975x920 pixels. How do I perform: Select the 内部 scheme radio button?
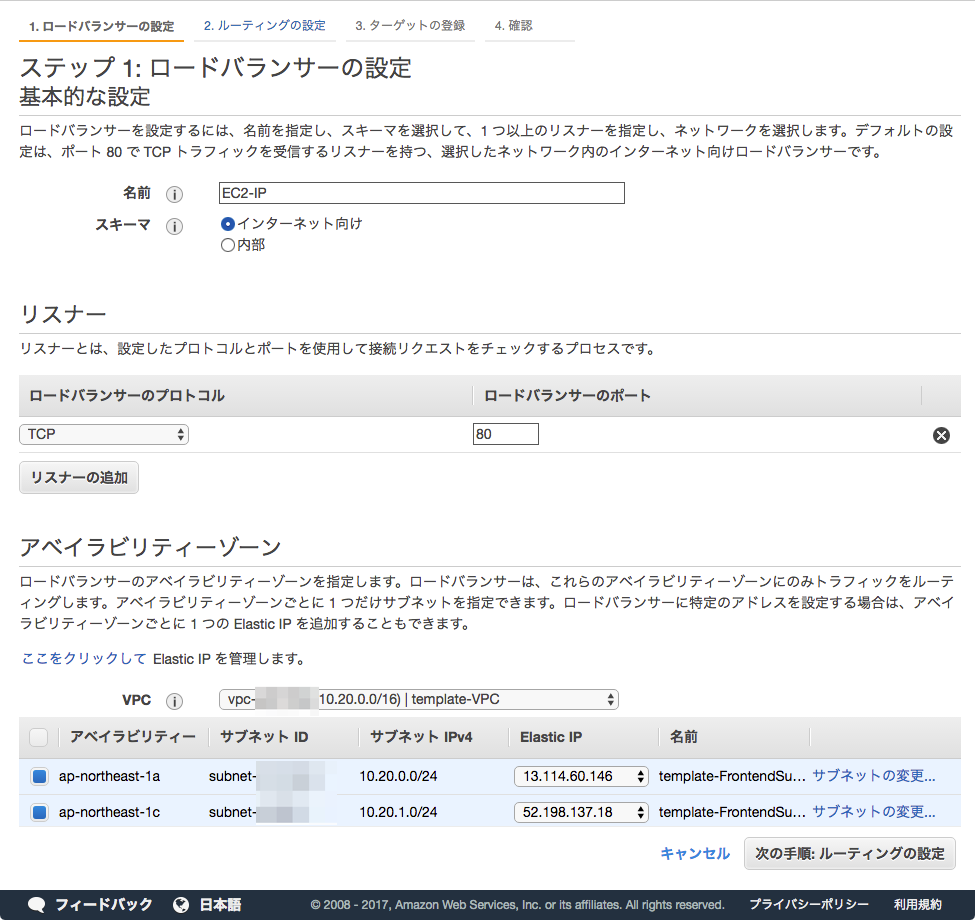[x=226, y=244]
